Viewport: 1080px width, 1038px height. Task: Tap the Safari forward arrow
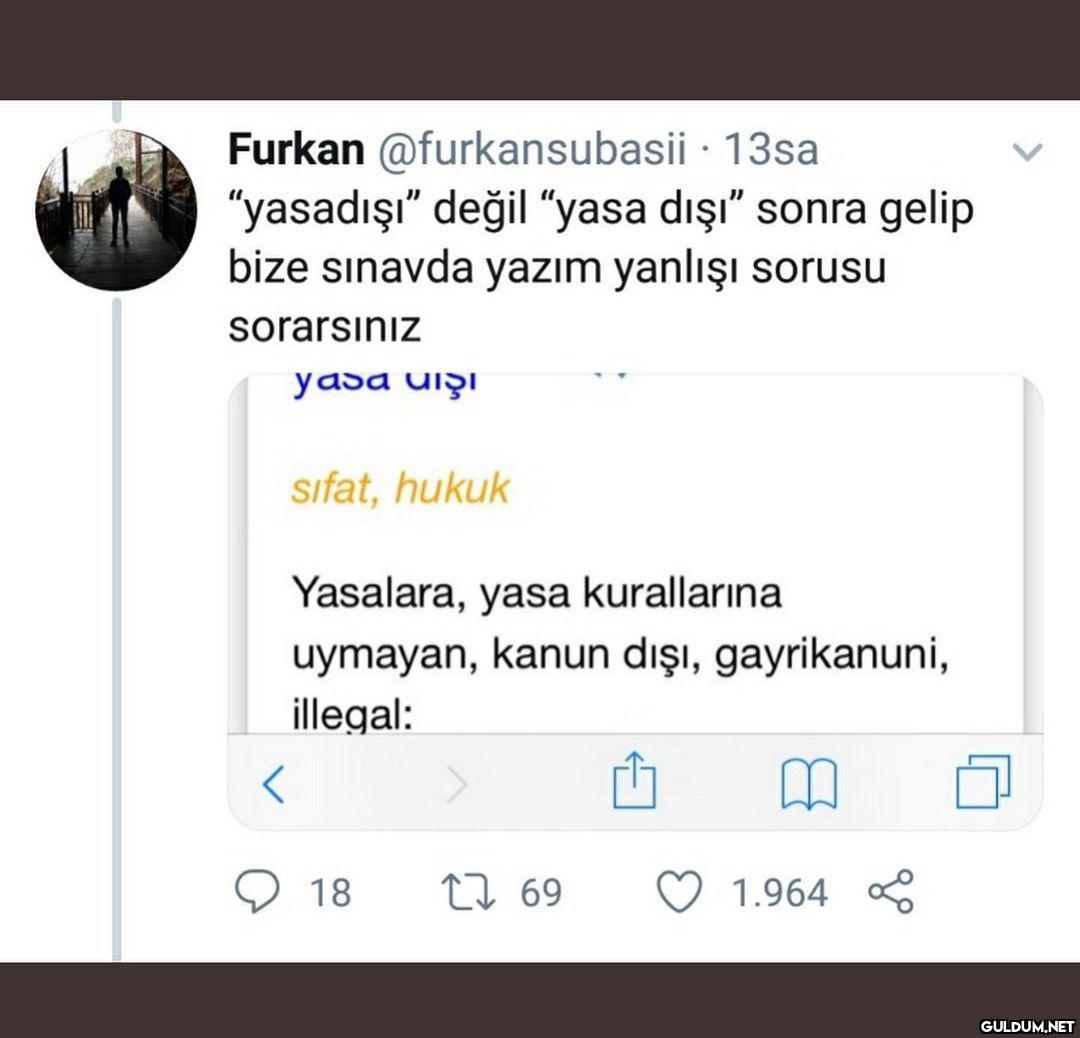[x=456, y=785]
